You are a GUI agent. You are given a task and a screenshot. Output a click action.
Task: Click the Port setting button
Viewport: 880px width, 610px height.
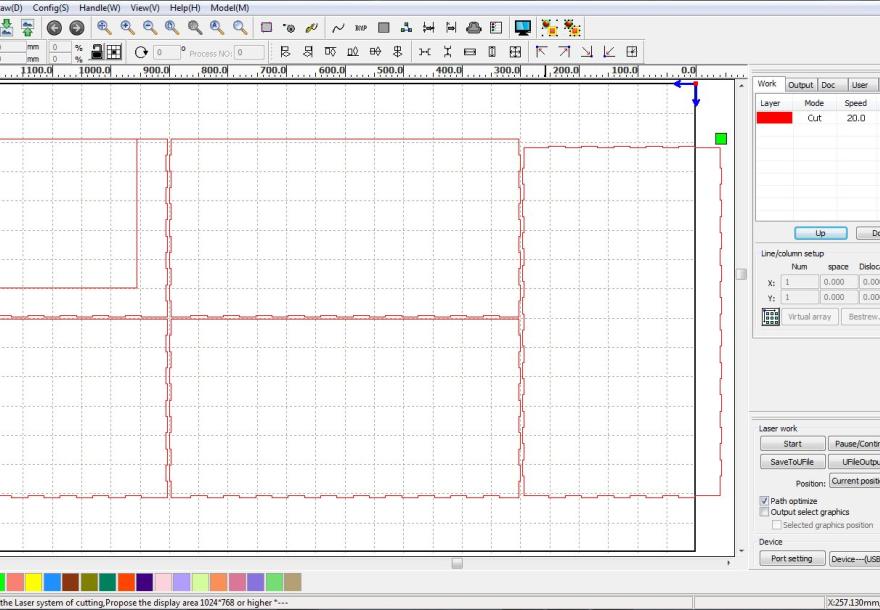pos(792,558)
